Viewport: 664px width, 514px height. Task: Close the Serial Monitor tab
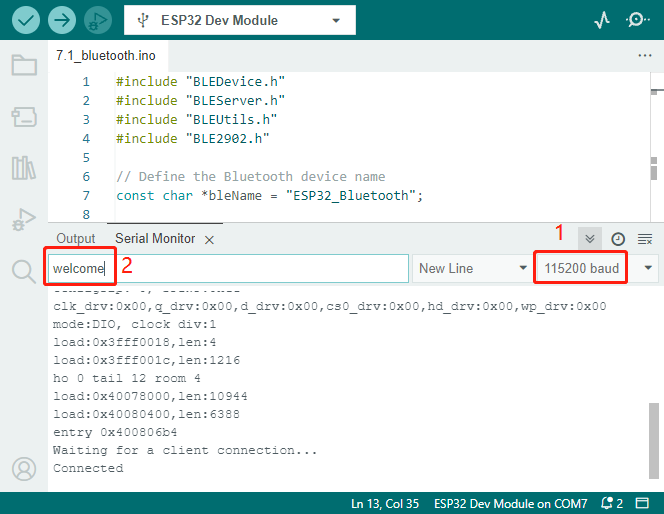[x=209, y=240]
